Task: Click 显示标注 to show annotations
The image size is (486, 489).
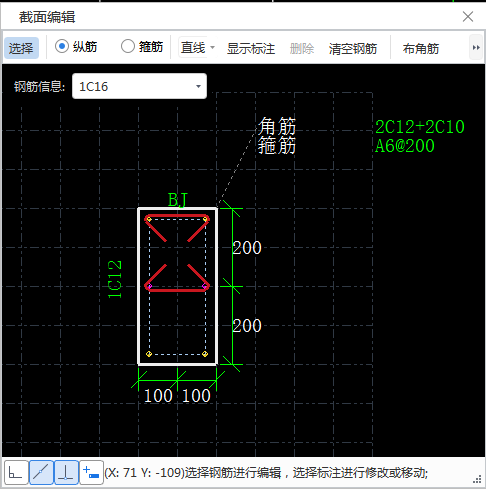Action: coord(251,49)
